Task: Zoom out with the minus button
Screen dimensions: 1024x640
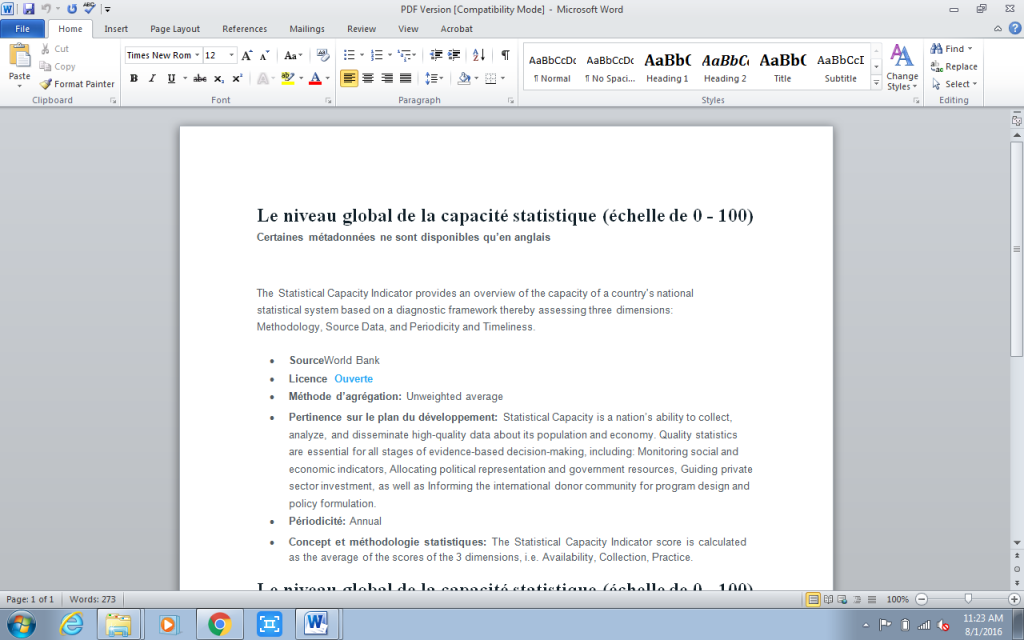Action: [x=921, y=600]
